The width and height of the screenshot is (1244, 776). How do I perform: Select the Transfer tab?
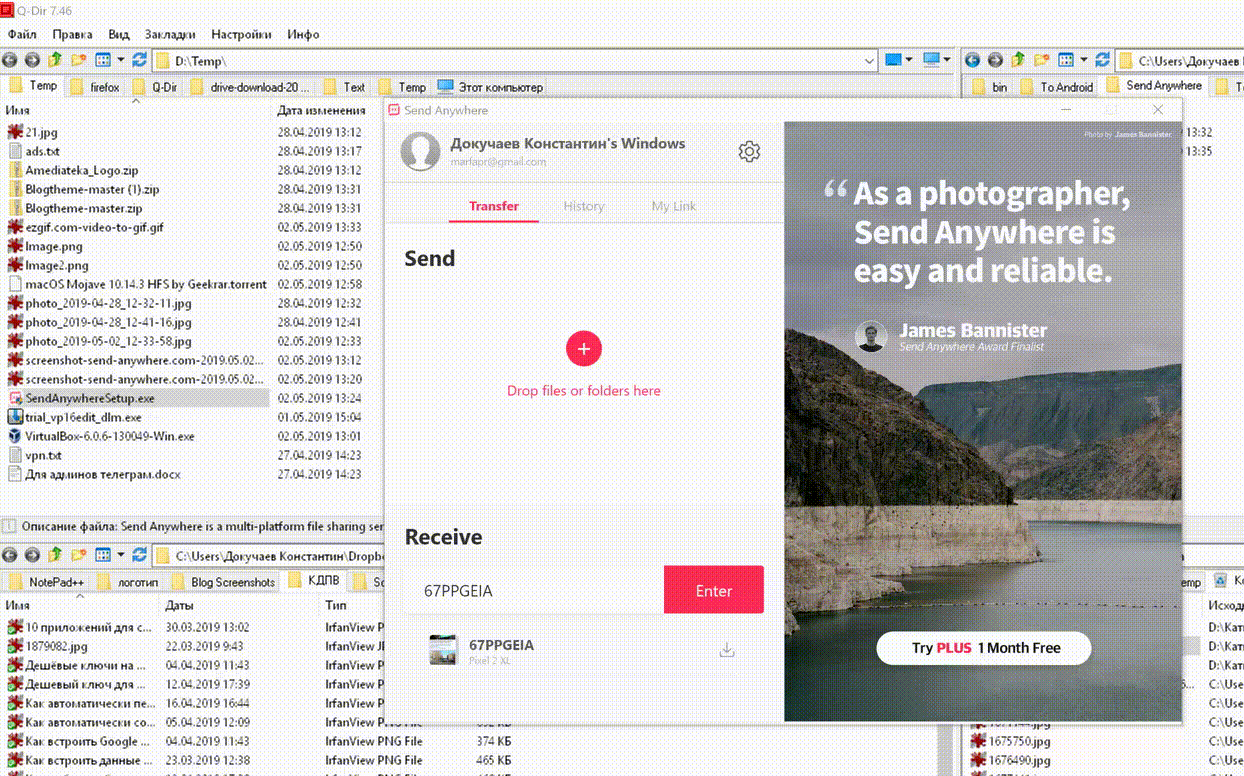(494, 206)
